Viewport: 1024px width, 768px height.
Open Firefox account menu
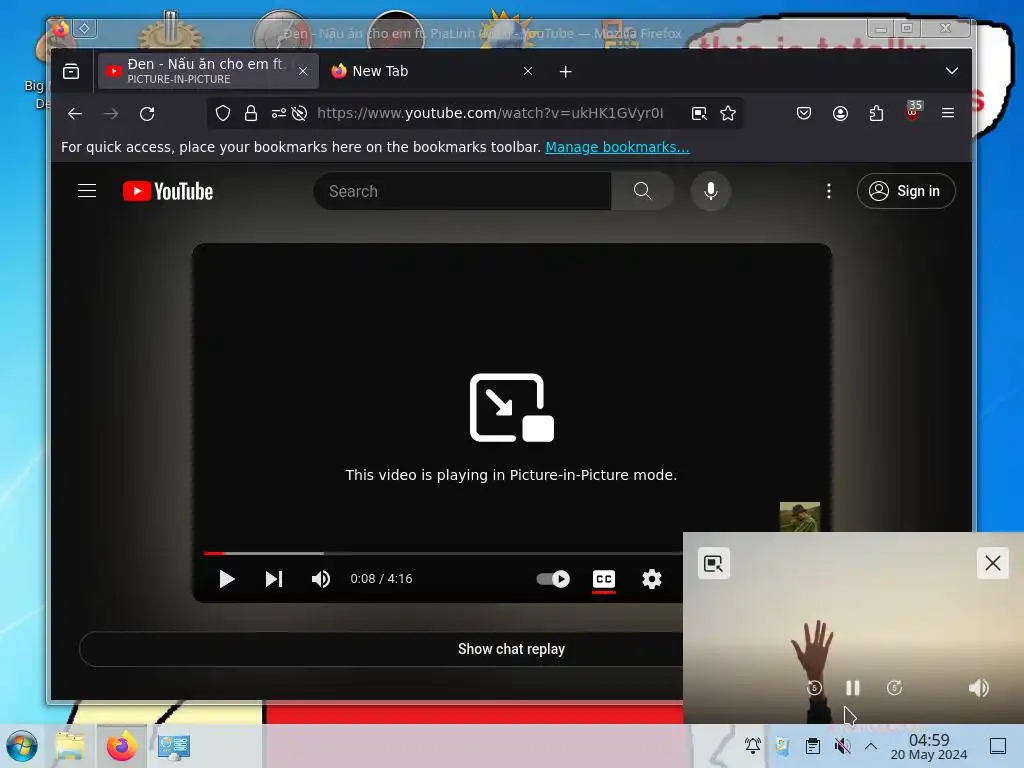[x=840, y=114]
